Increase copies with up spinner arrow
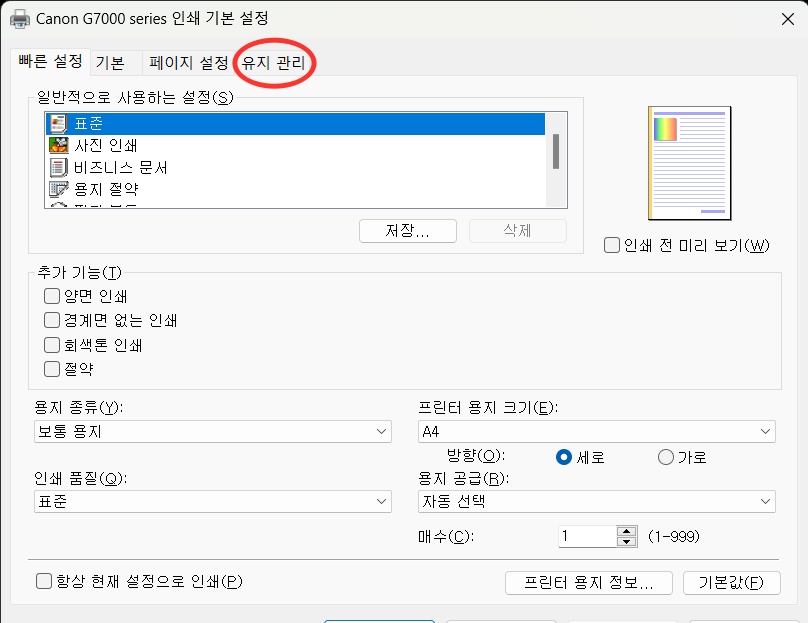 click(x=627, y=531)
